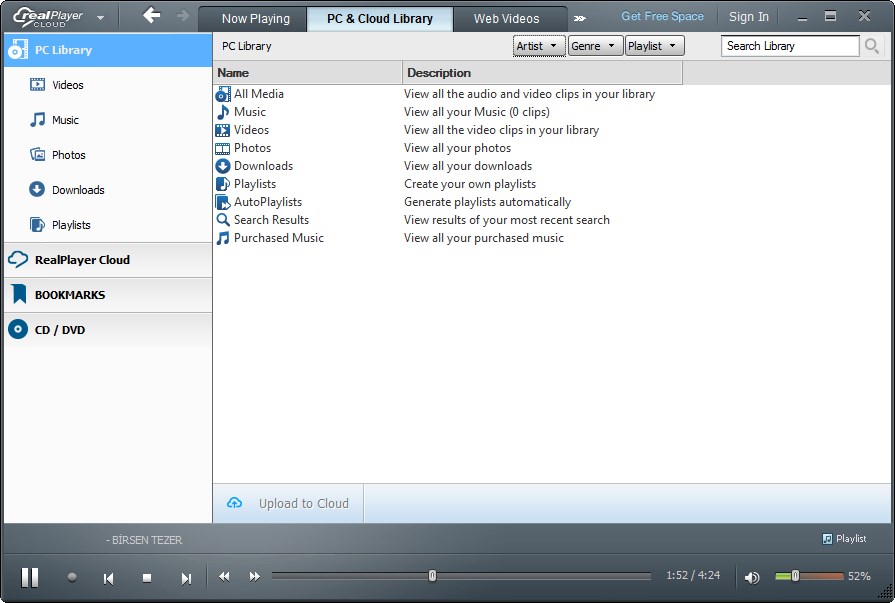The width and height of the screenshot is (895, 603).
Task: Click the rewind button
Action: (x=224, y=577)
